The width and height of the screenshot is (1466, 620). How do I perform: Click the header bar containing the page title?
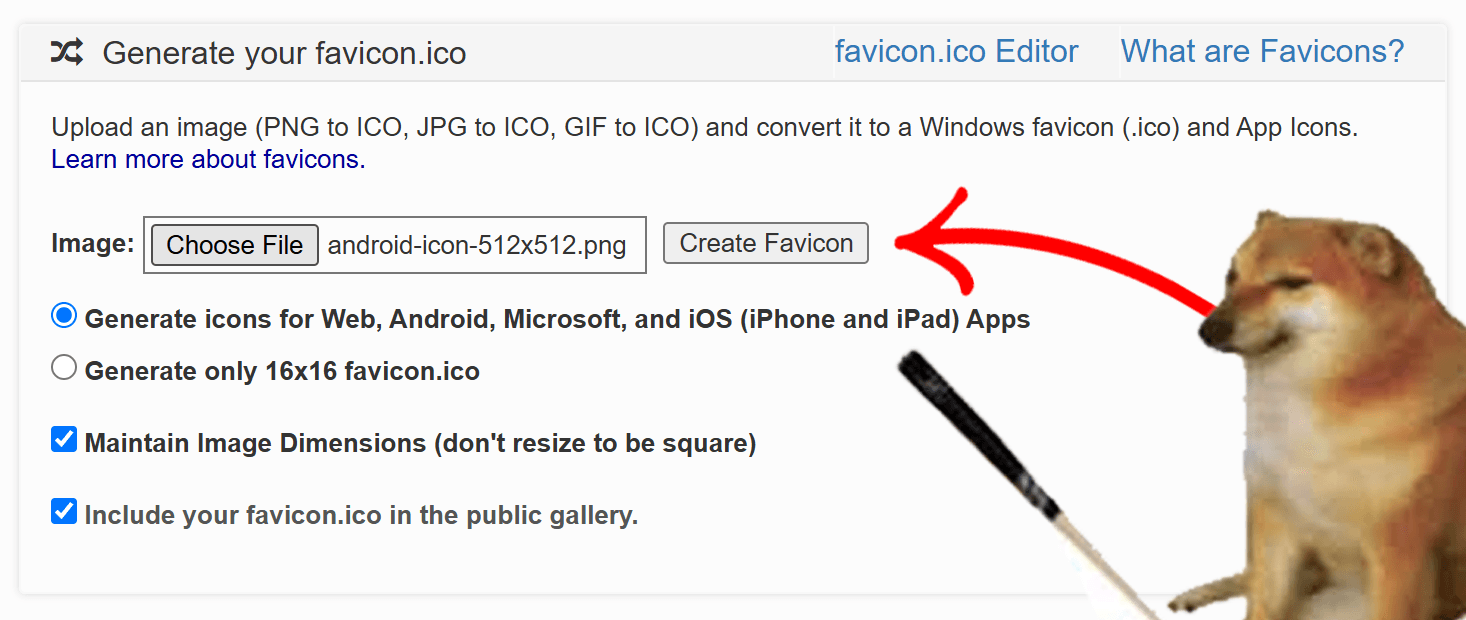tap(650, 52)
